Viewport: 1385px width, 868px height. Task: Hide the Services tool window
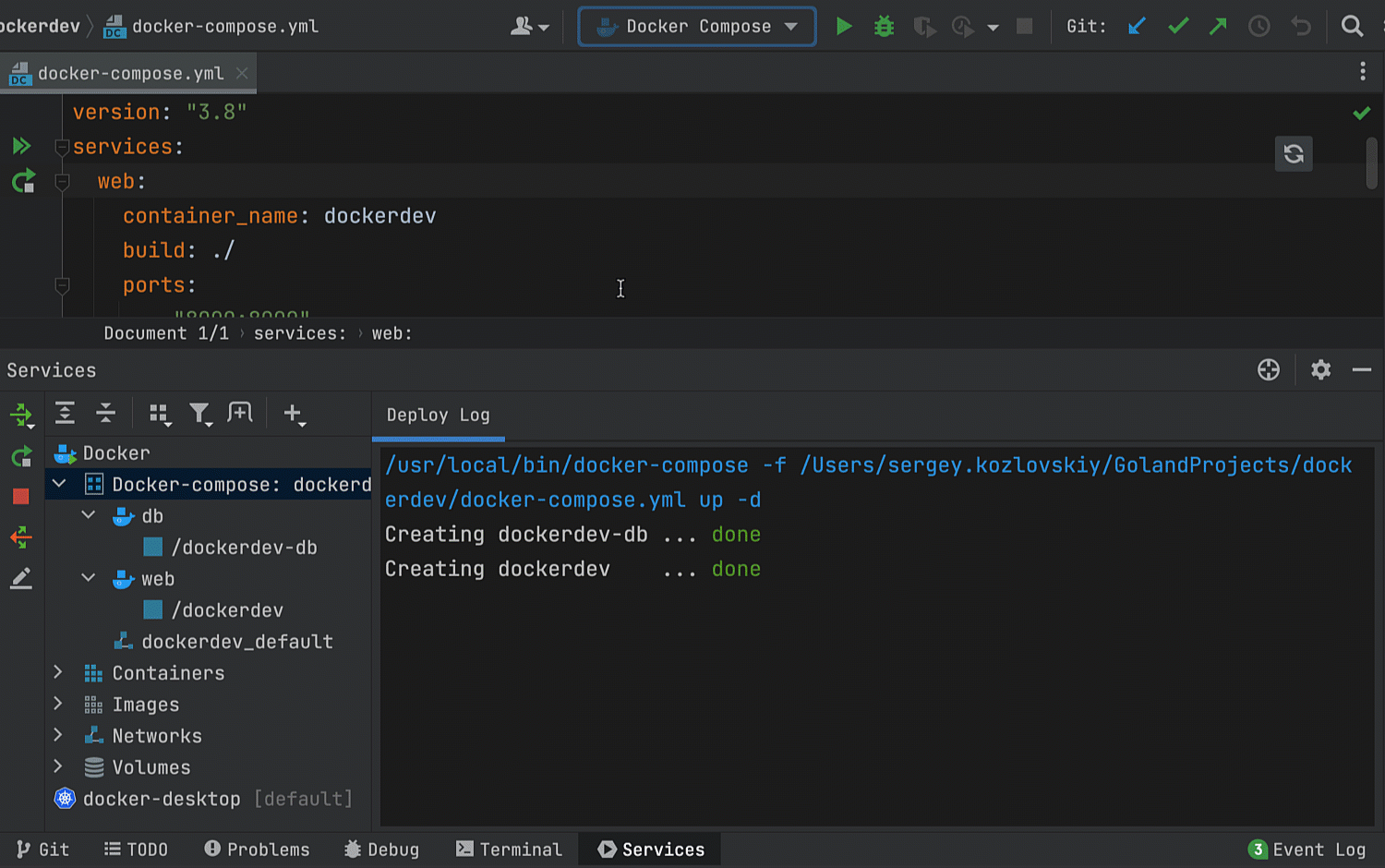[1362, 369]
